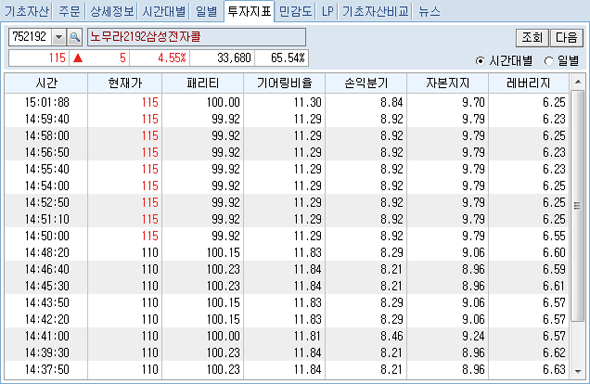
Task: Open the stock code dropdown arrow
Action: [59, 37]
